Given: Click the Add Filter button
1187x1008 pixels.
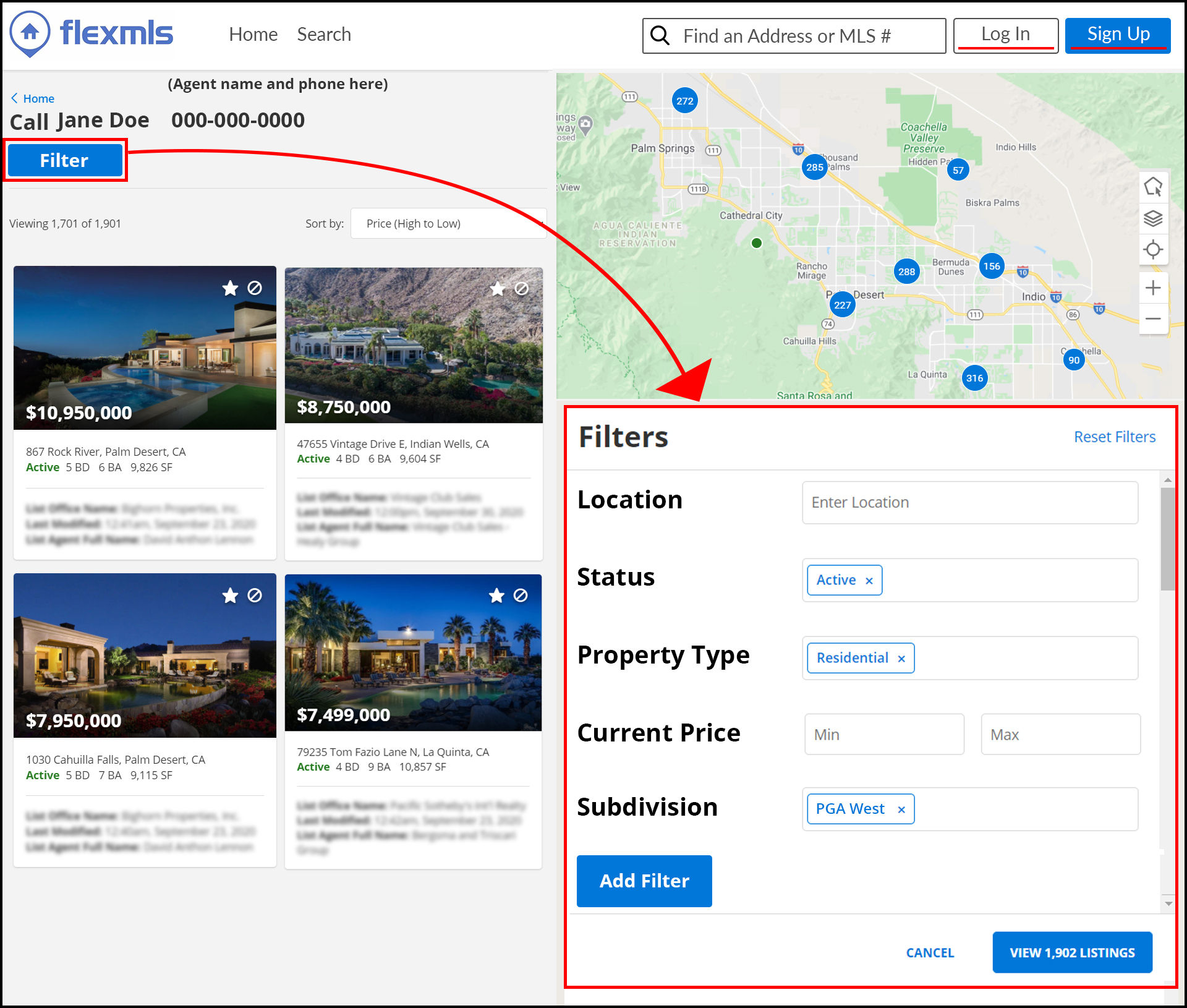Looking at the screenshot, I should (x=644, y=881).
